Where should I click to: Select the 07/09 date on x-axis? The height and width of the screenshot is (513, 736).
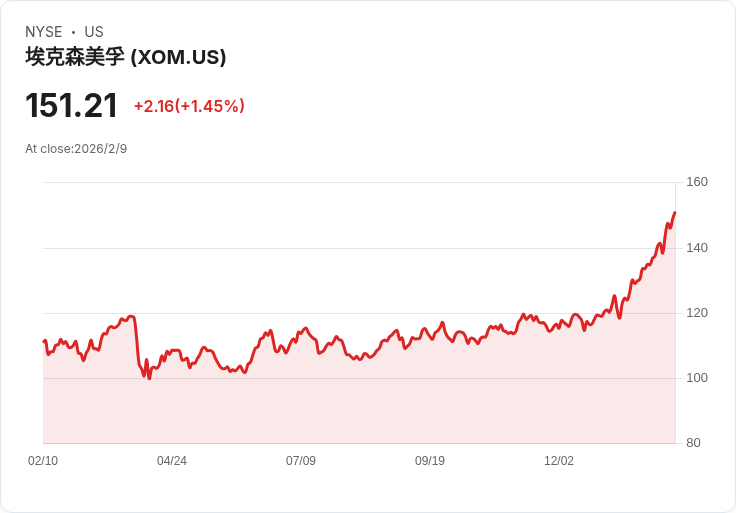(x=301, y=461)
